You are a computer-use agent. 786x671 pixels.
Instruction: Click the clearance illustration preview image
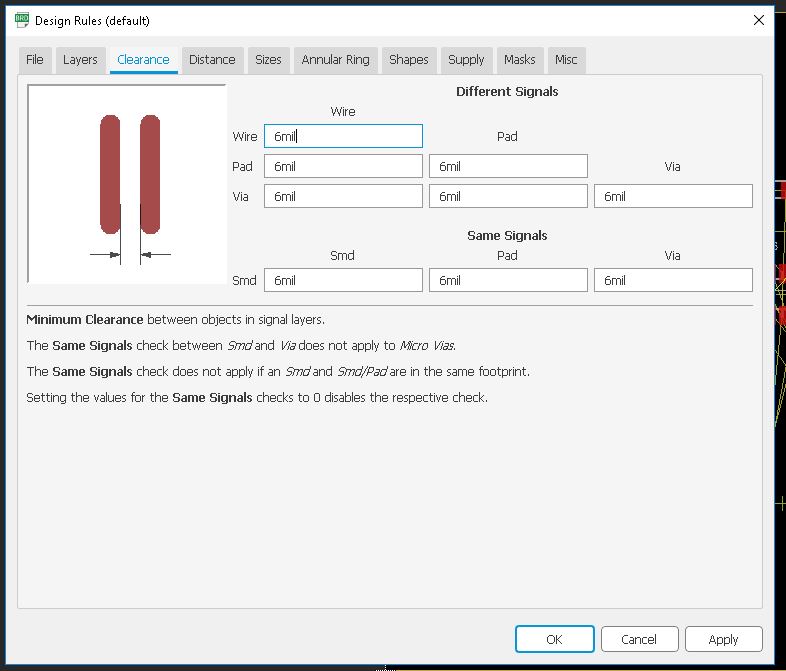(x=127, y=184)
